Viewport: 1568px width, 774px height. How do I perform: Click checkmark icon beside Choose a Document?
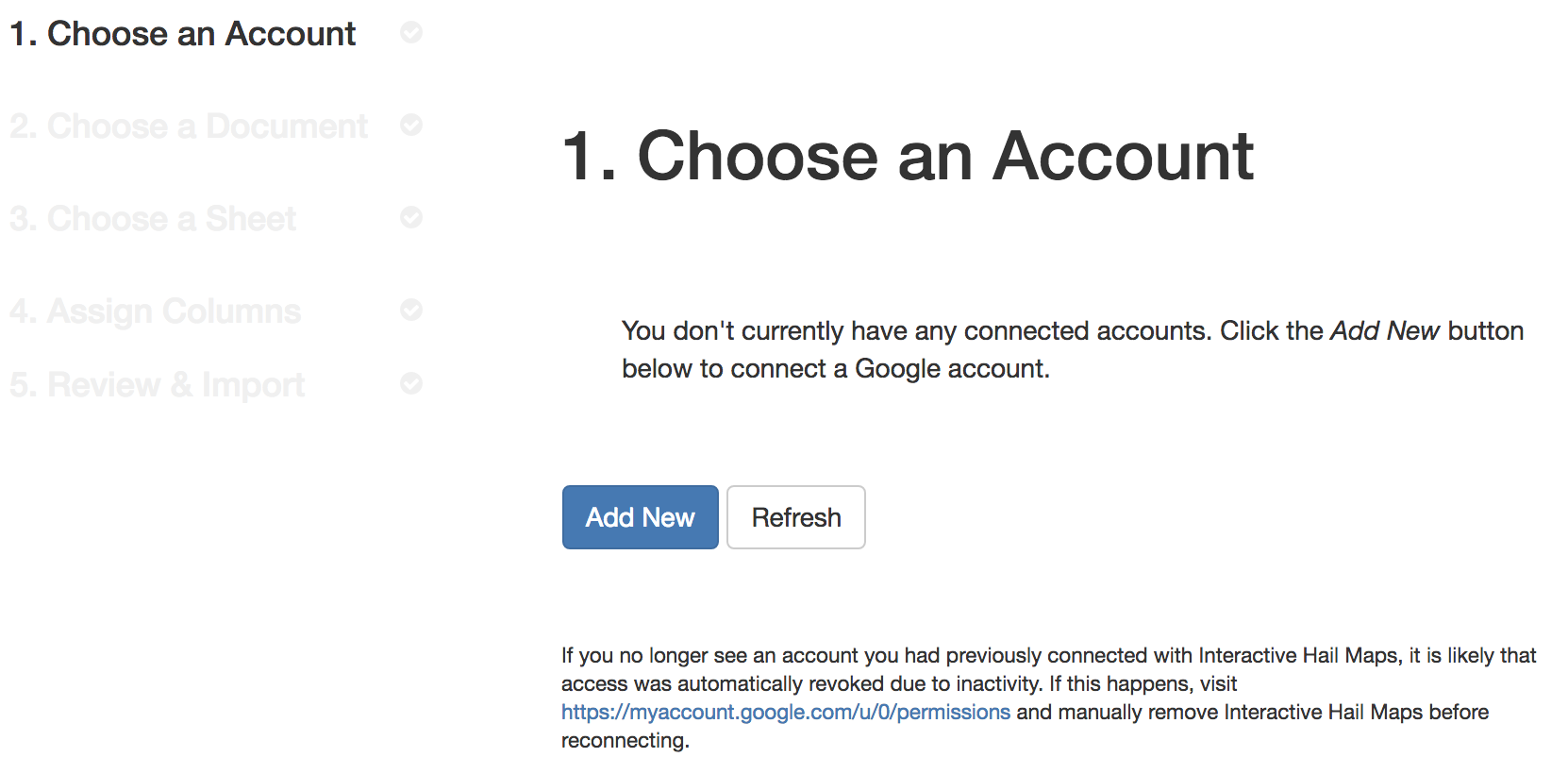411,125
